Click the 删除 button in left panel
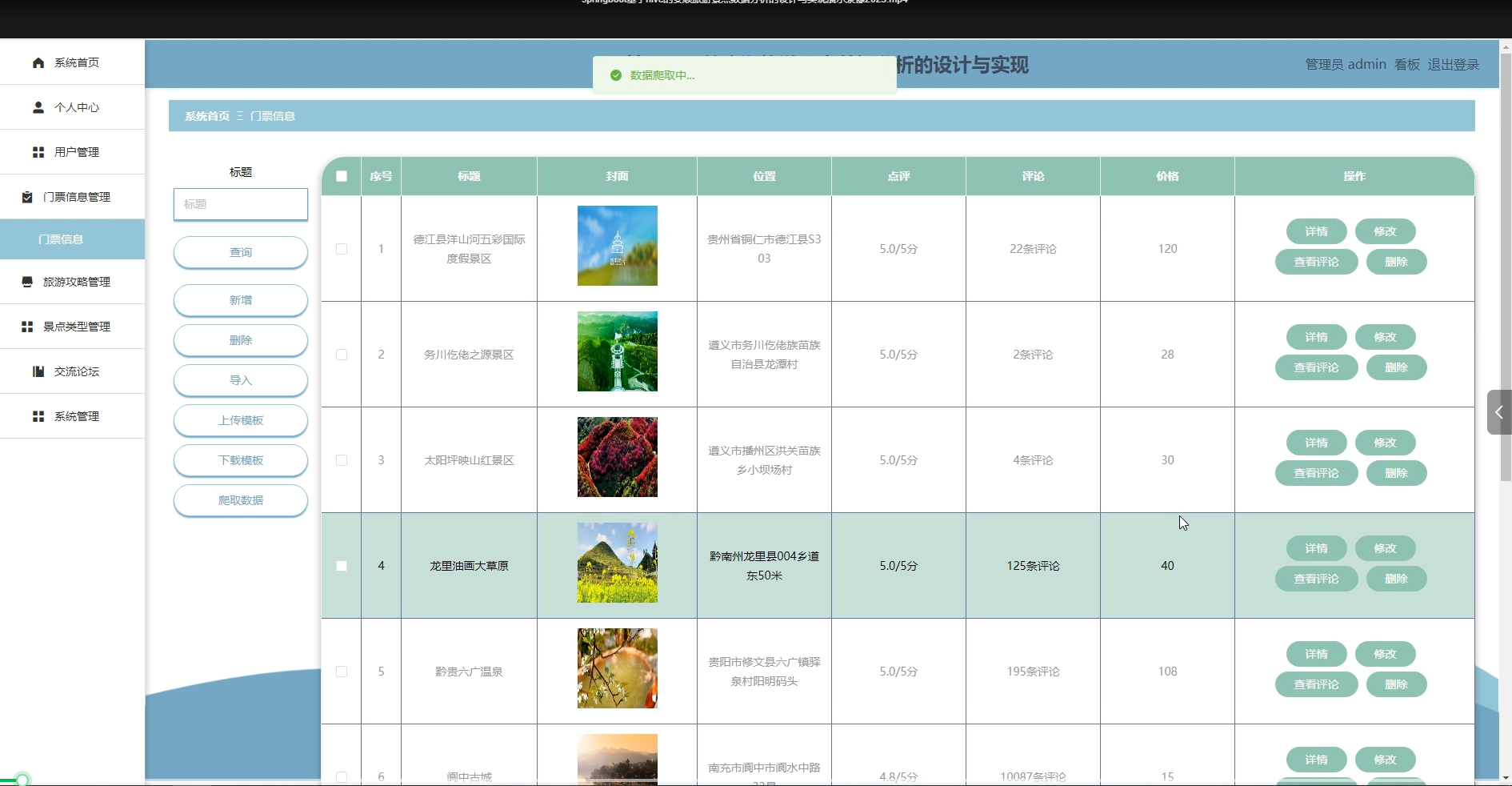 241,340
